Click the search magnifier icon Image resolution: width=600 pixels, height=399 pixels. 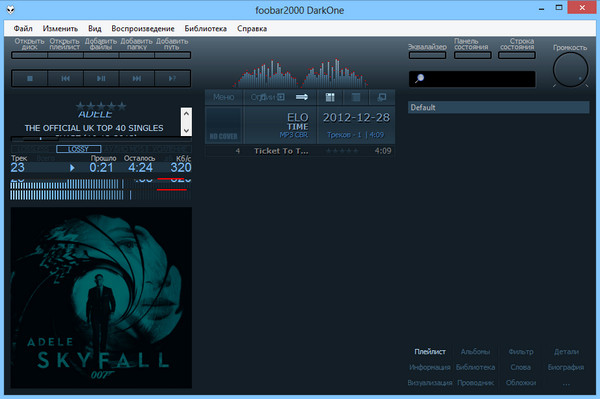point(419,78)
